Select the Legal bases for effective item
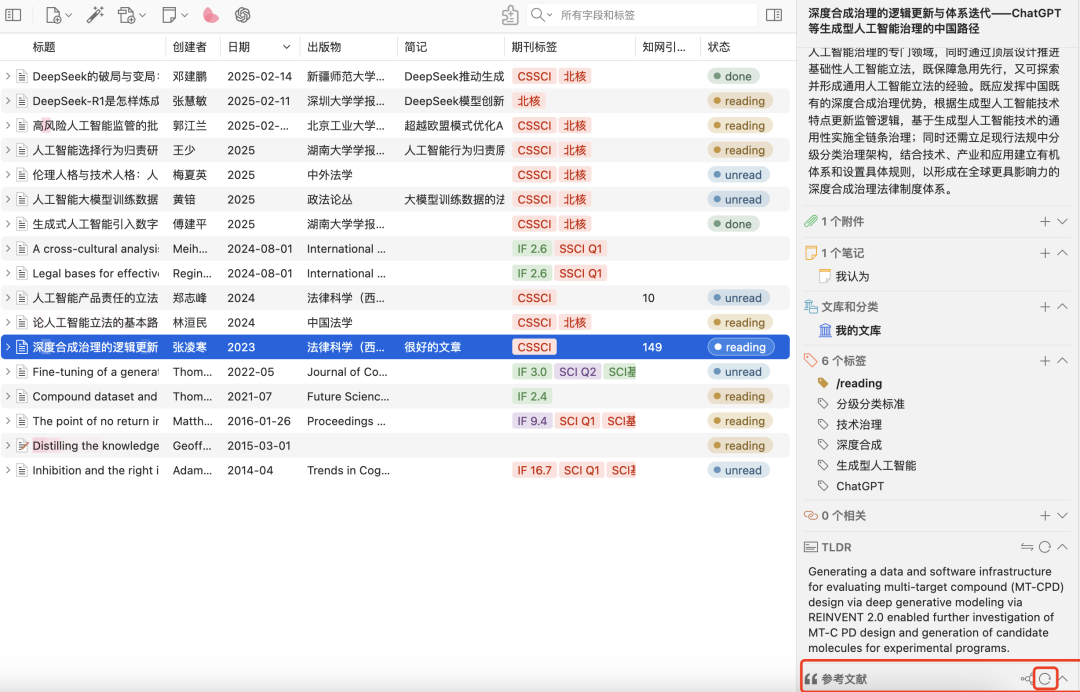 click(395, 273)
